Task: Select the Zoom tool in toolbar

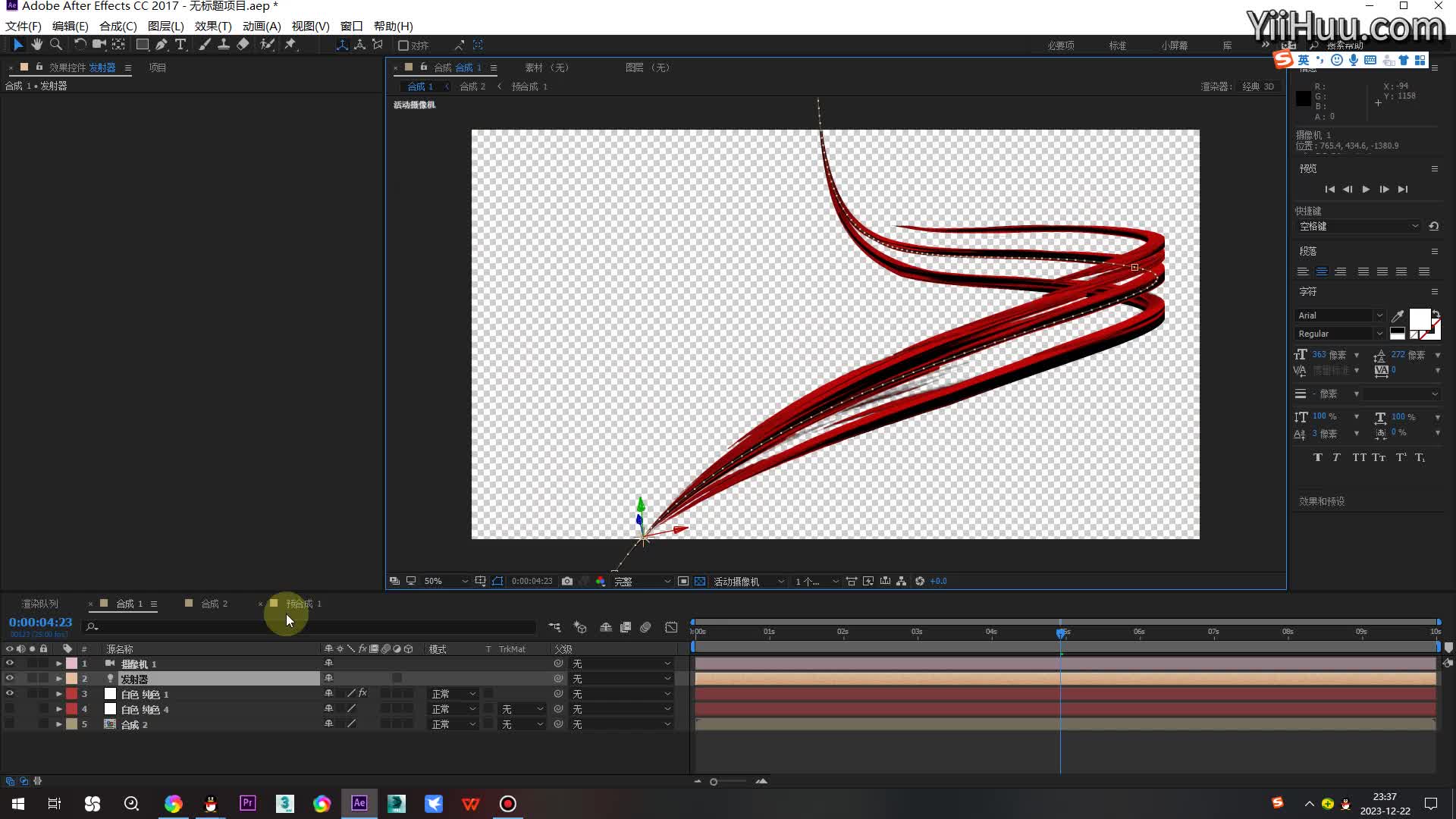Action: (55, 45)
